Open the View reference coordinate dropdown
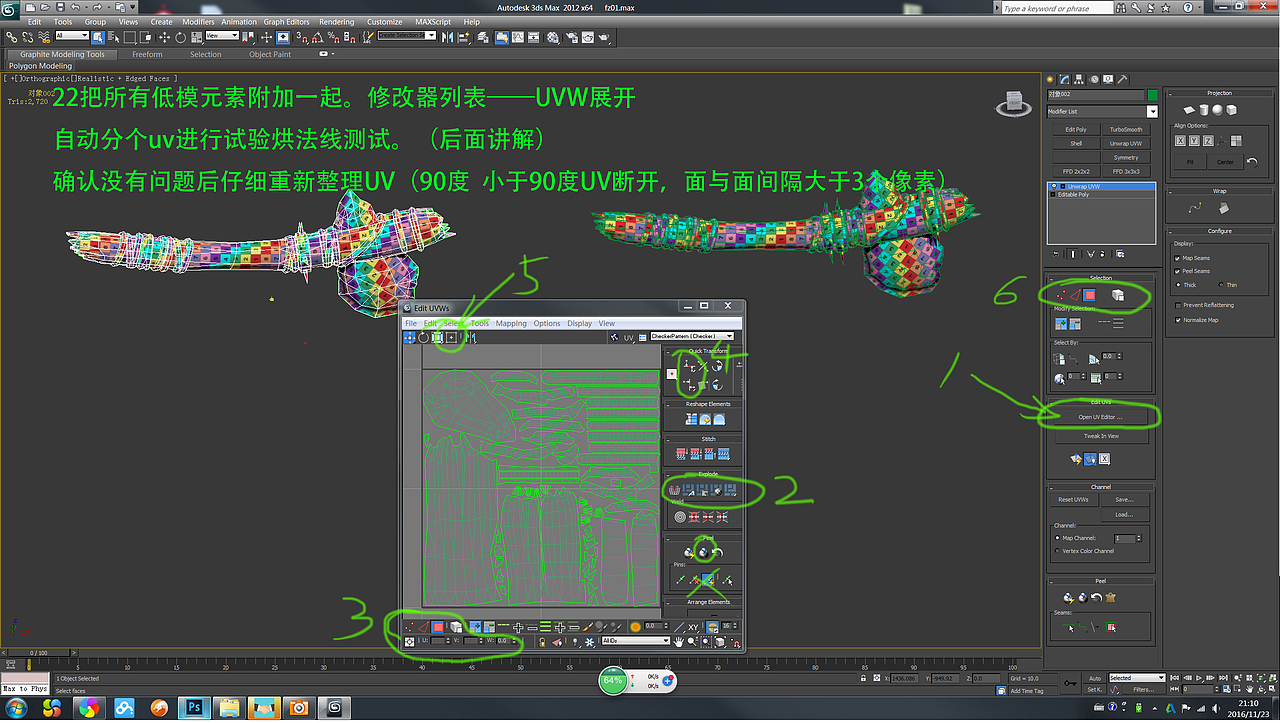Viewport: 1280px width, 723px height. (222, 36)
